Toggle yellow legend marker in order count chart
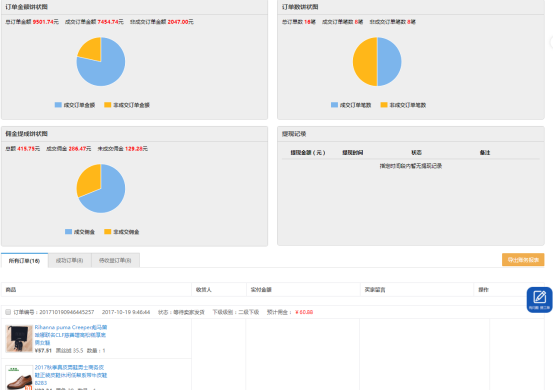Viewport: 553px width, 390px height. 384,105
